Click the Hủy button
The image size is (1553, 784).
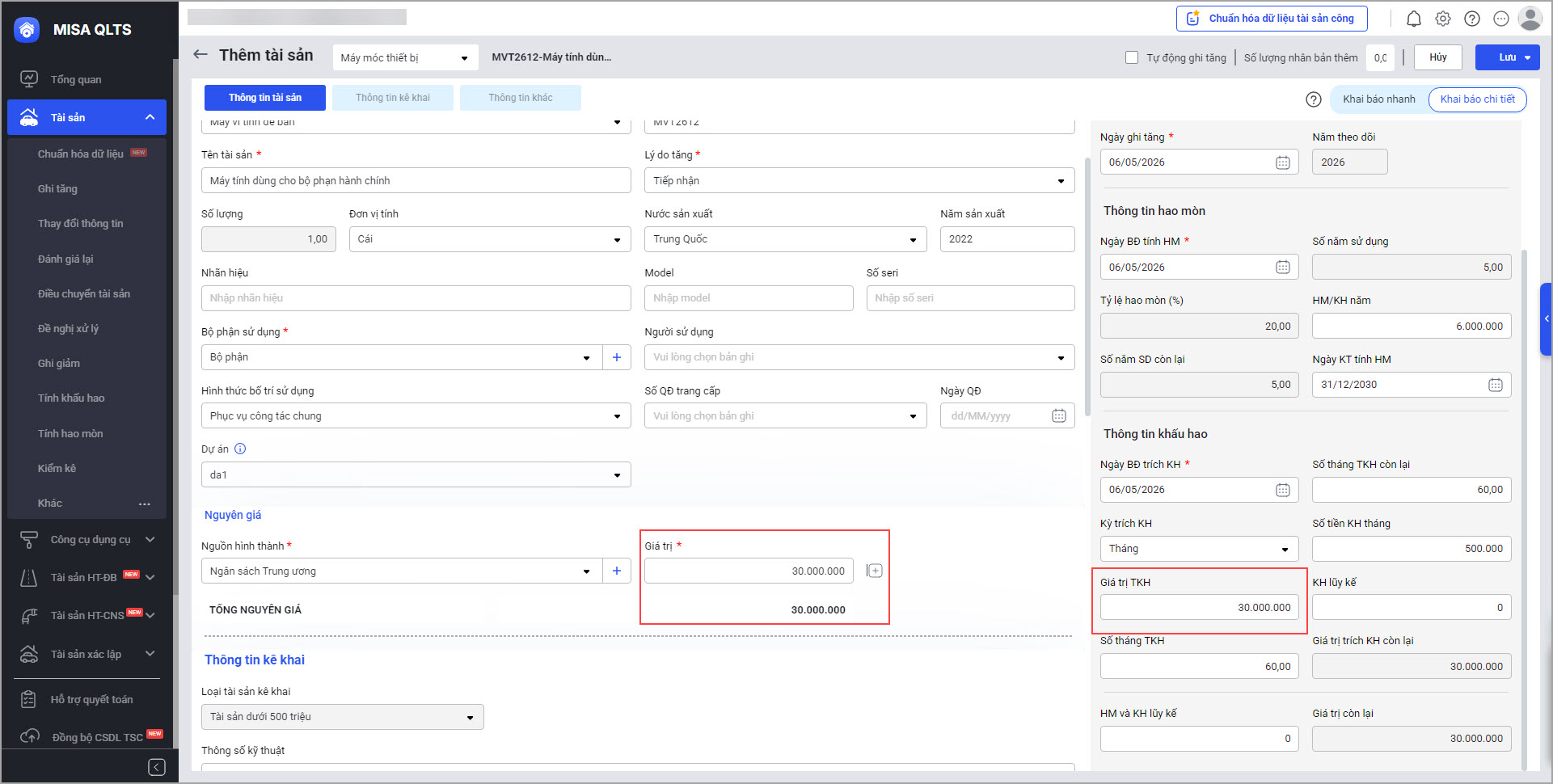coord(1437,57)
